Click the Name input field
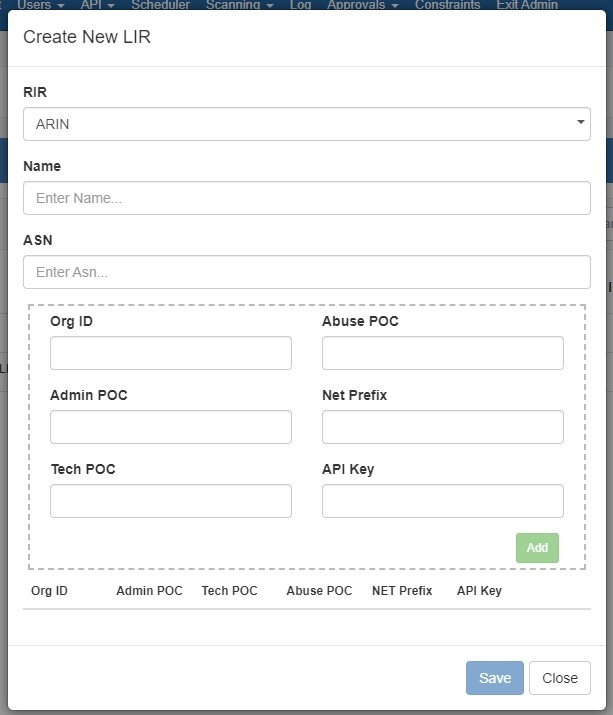Viewport: 613px width, 715px height. (x=306, y=198)
